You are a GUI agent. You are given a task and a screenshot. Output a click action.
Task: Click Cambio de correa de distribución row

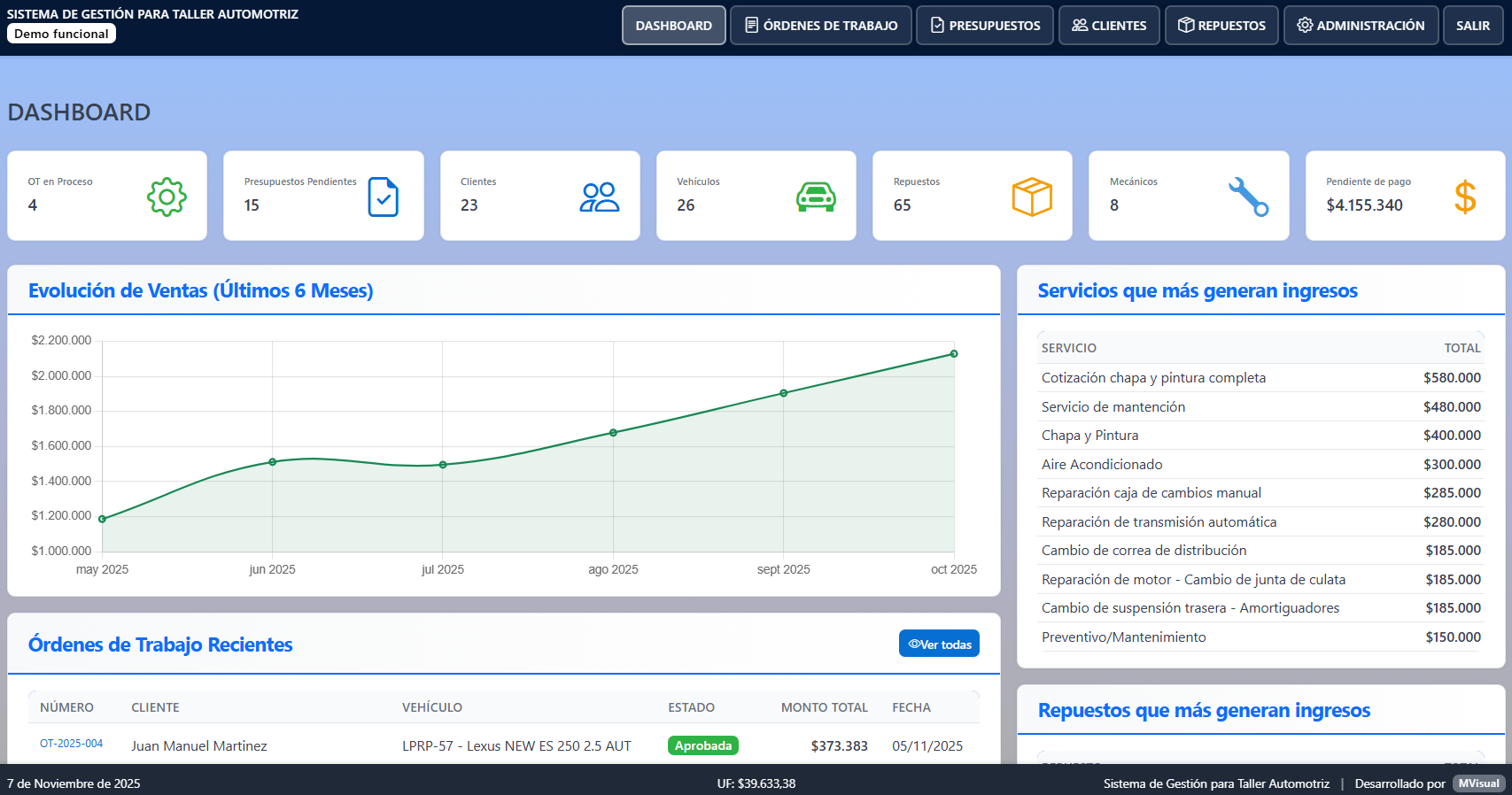(1260, 551)
